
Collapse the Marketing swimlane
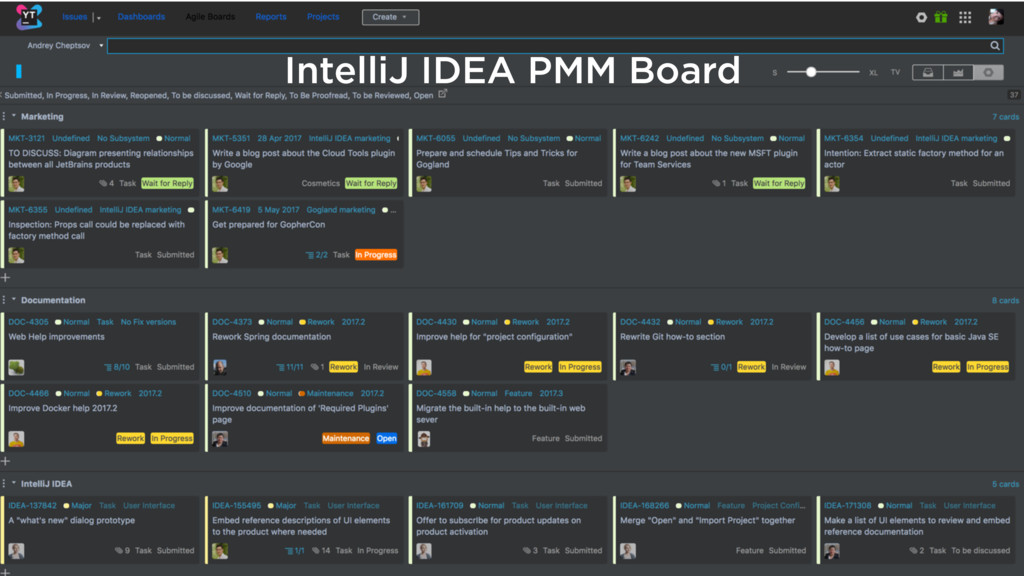14,116
